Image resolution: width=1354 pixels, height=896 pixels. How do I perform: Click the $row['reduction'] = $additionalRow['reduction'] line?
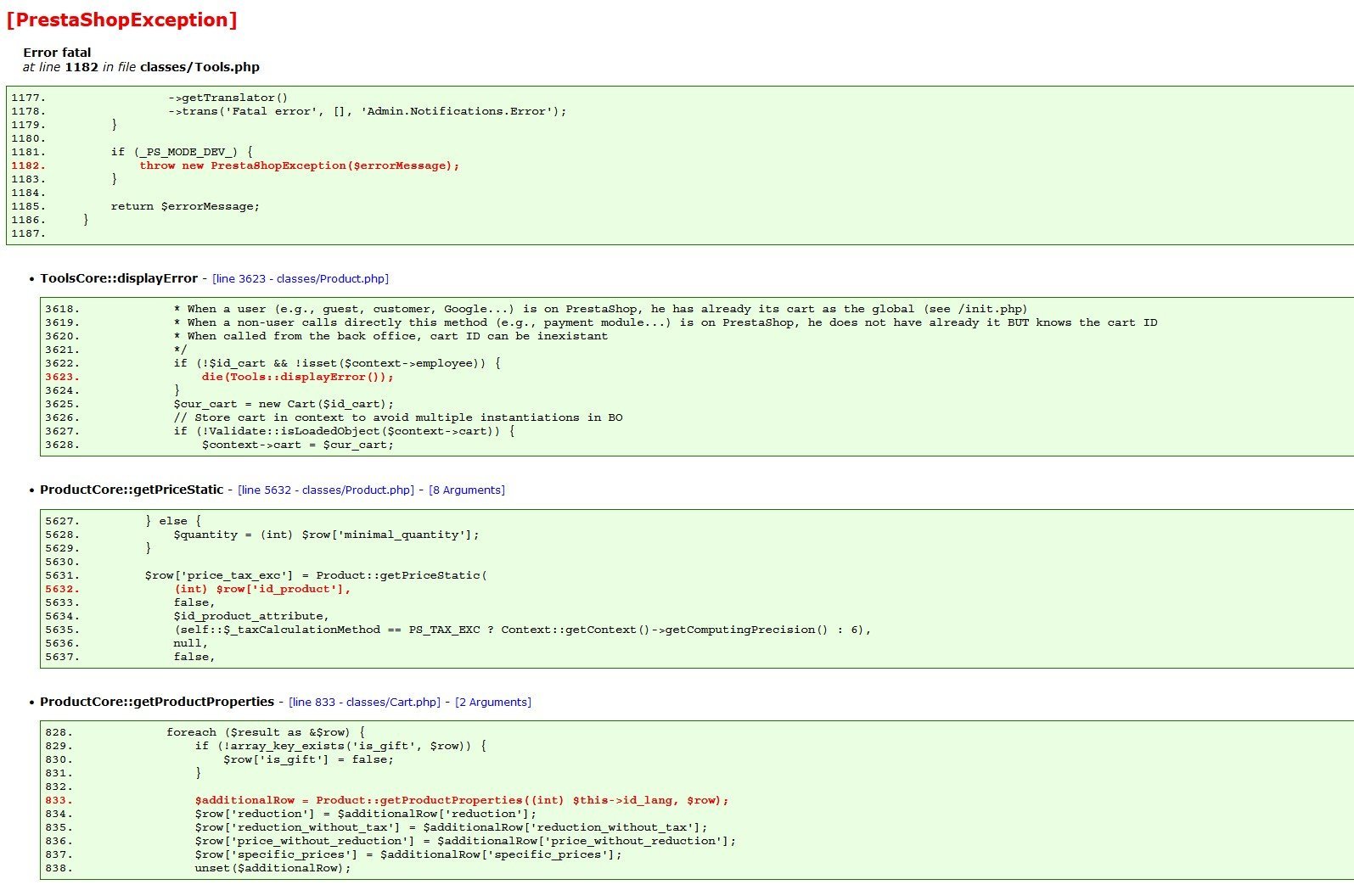[366, 814]
